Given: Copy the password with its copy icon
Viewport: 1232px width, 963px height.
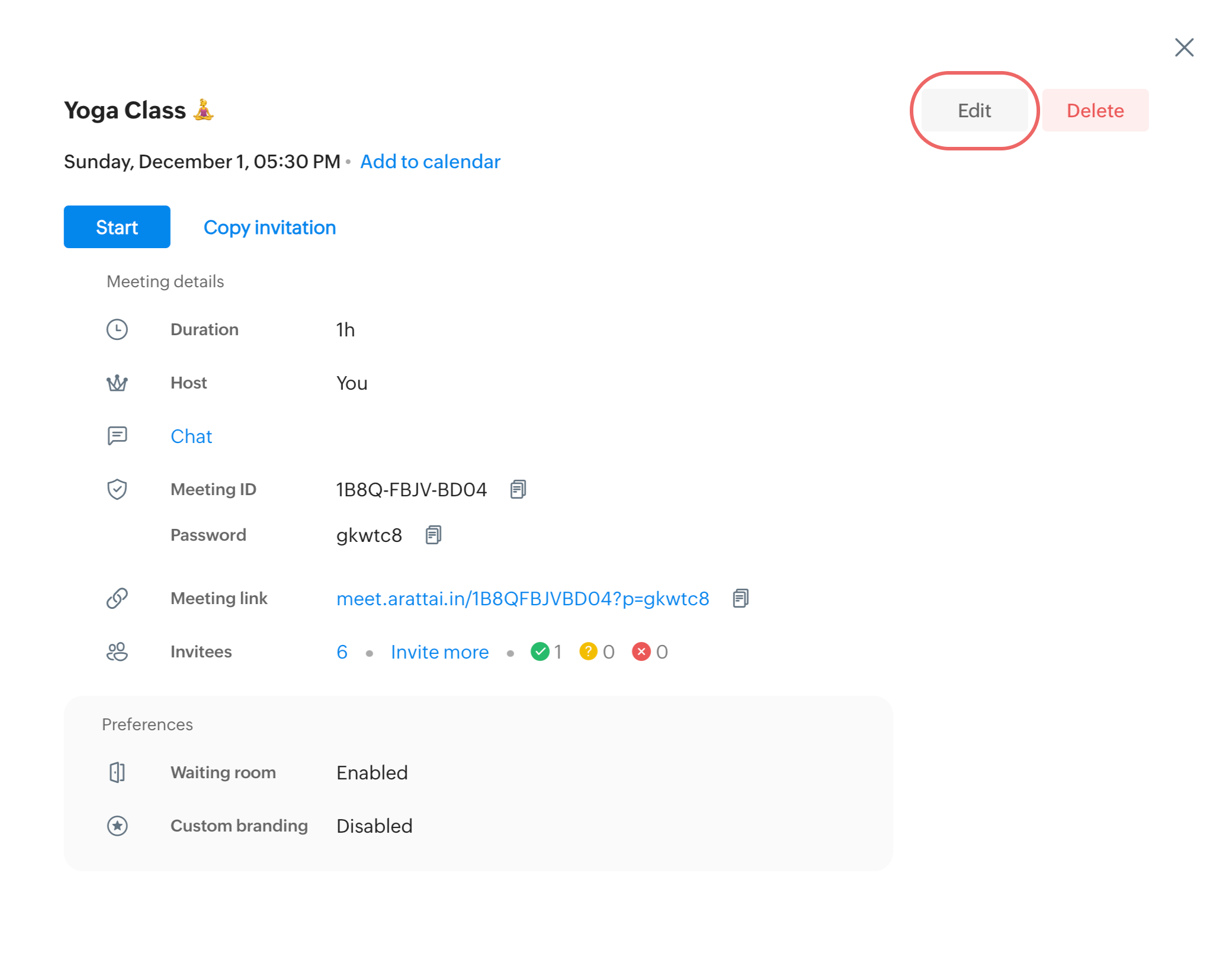Looking at the screenshot, I should pos(433,535).
